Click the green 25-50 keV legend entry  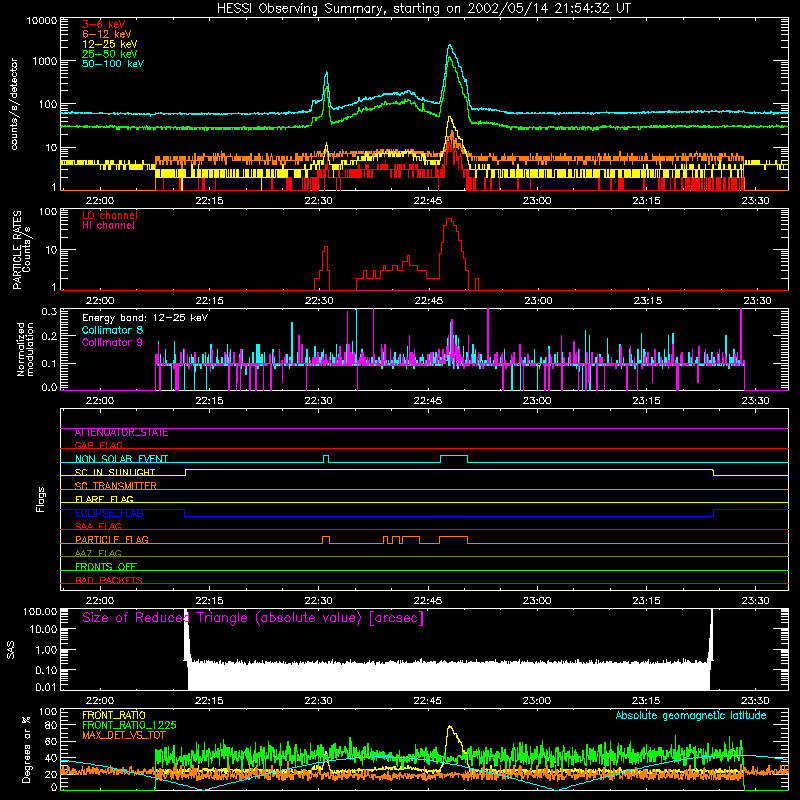coord(110,54)
